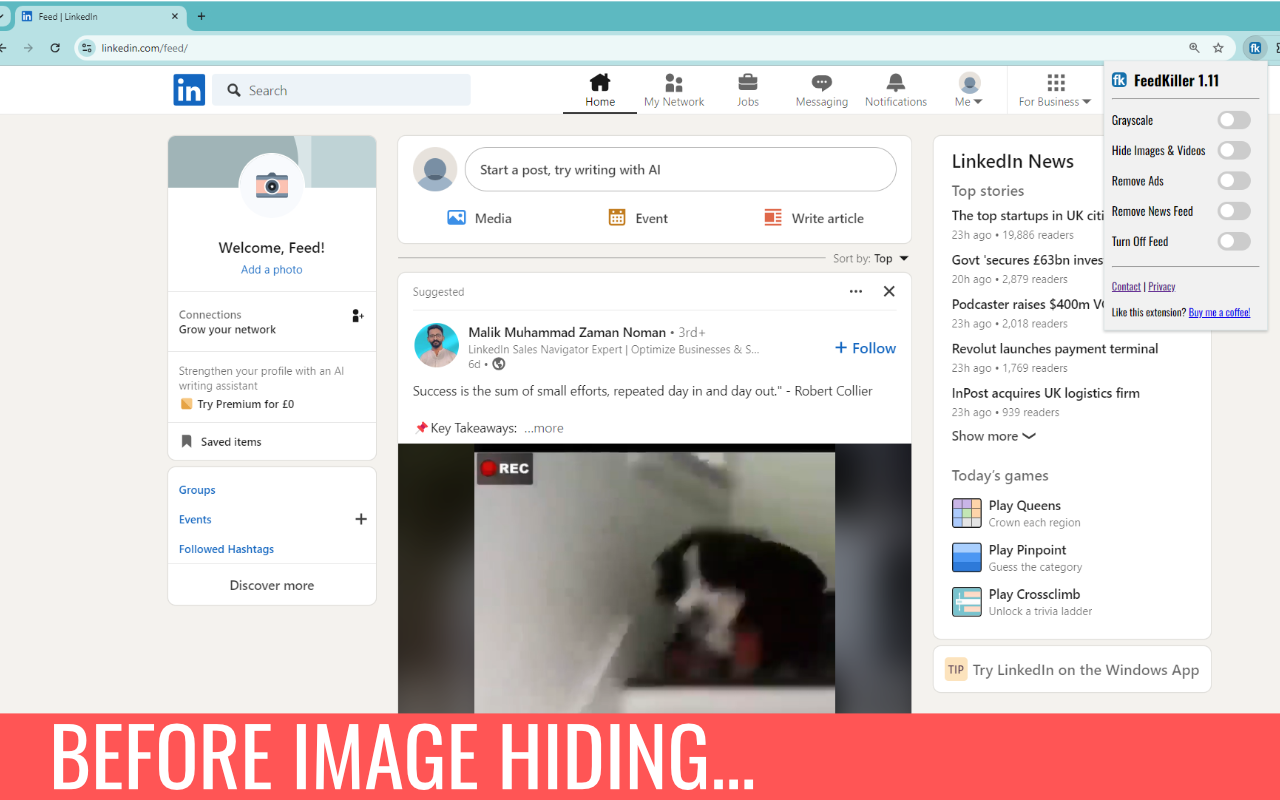
Task: Open the InPost acquires UK logistics firm story
Action: click(x=1046, y=393)
